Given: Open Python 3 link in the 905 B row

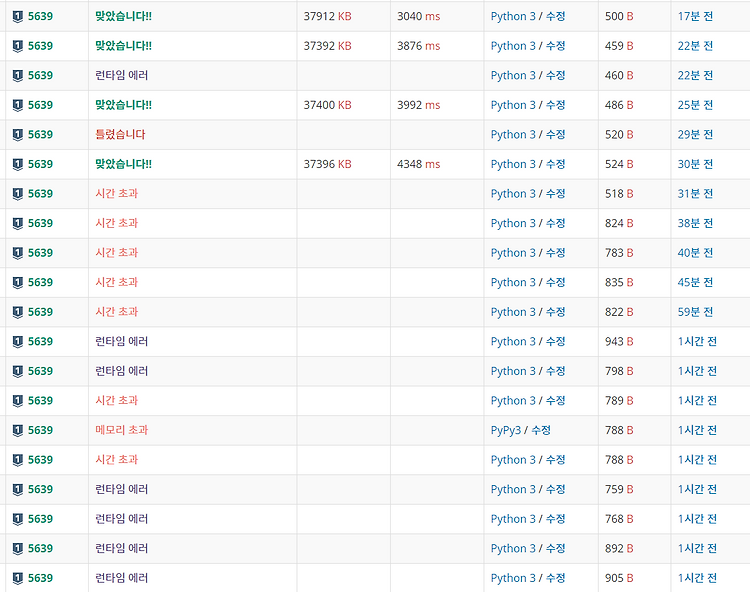Looking at the screenshot, I should tap(513, 578).
